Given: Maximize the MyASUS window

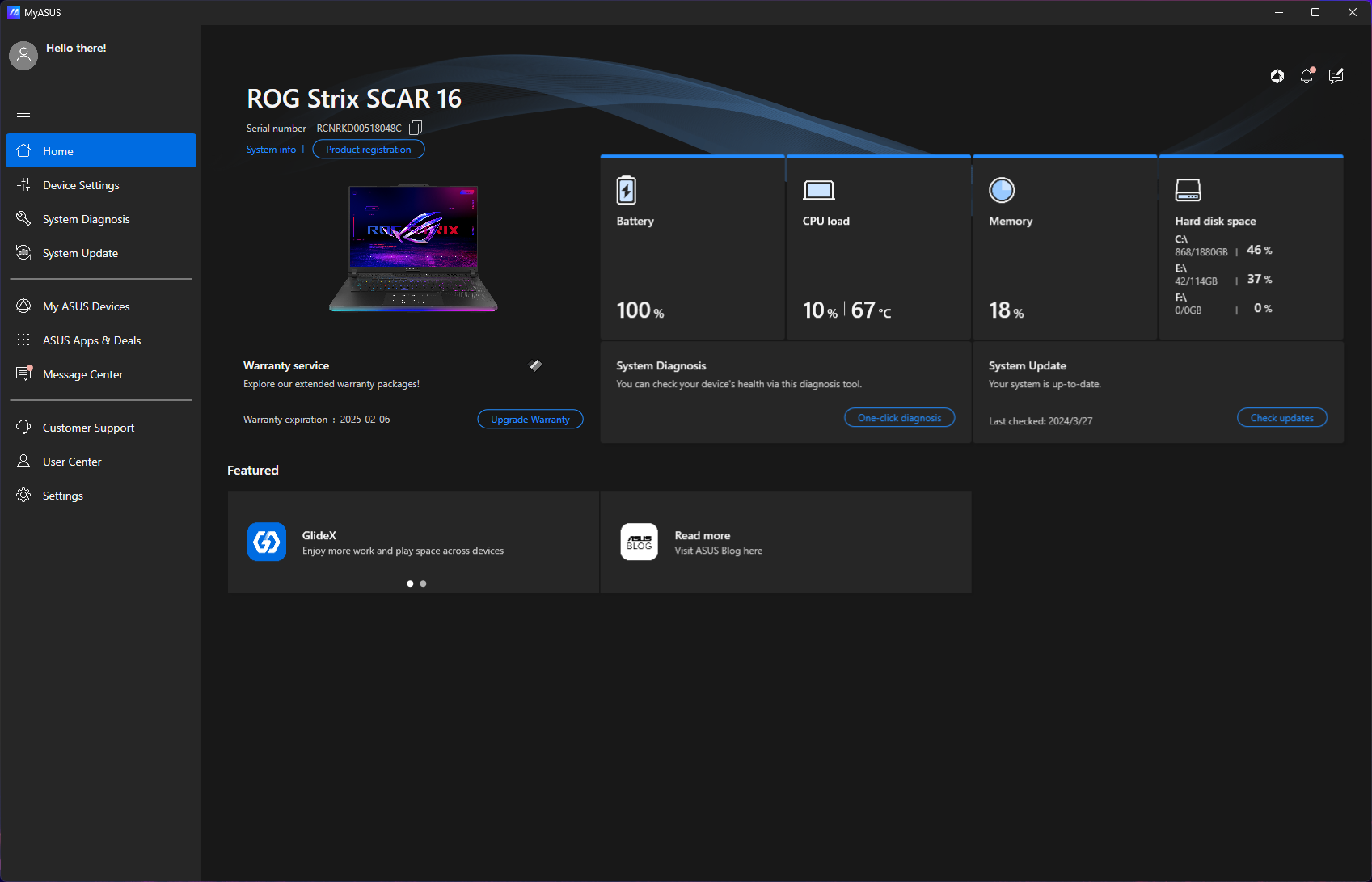Looking at the screenshot, I should pos(1315,12).
